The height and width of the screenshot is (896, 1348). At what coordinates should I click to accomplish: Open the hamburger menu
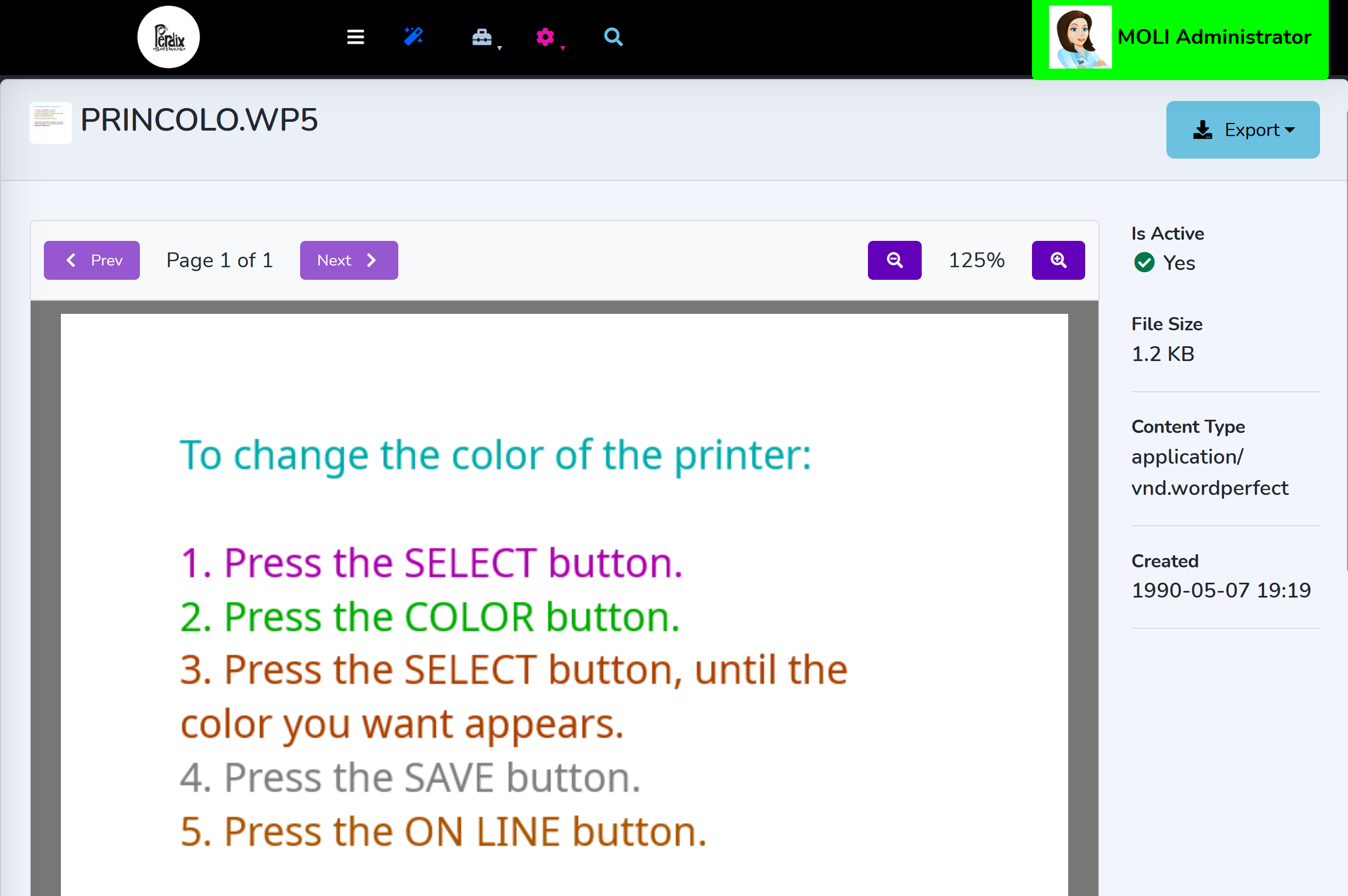356,37
